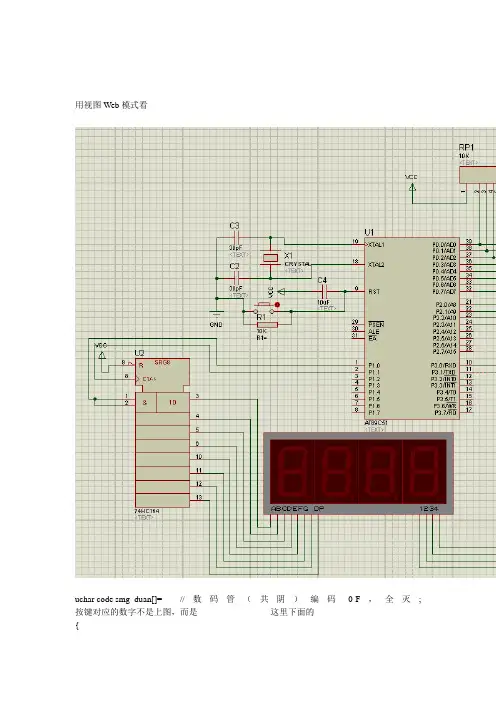
Task: Select capacitor C3 in the schematic
Action: [236, 238]
